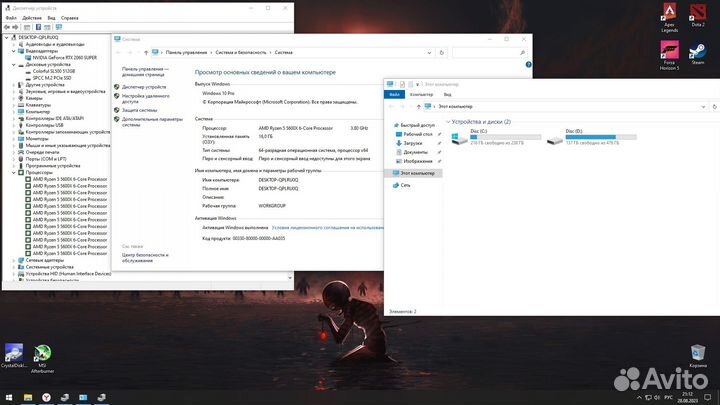Open the Steam desktop shortcut

tap(698, 53)
